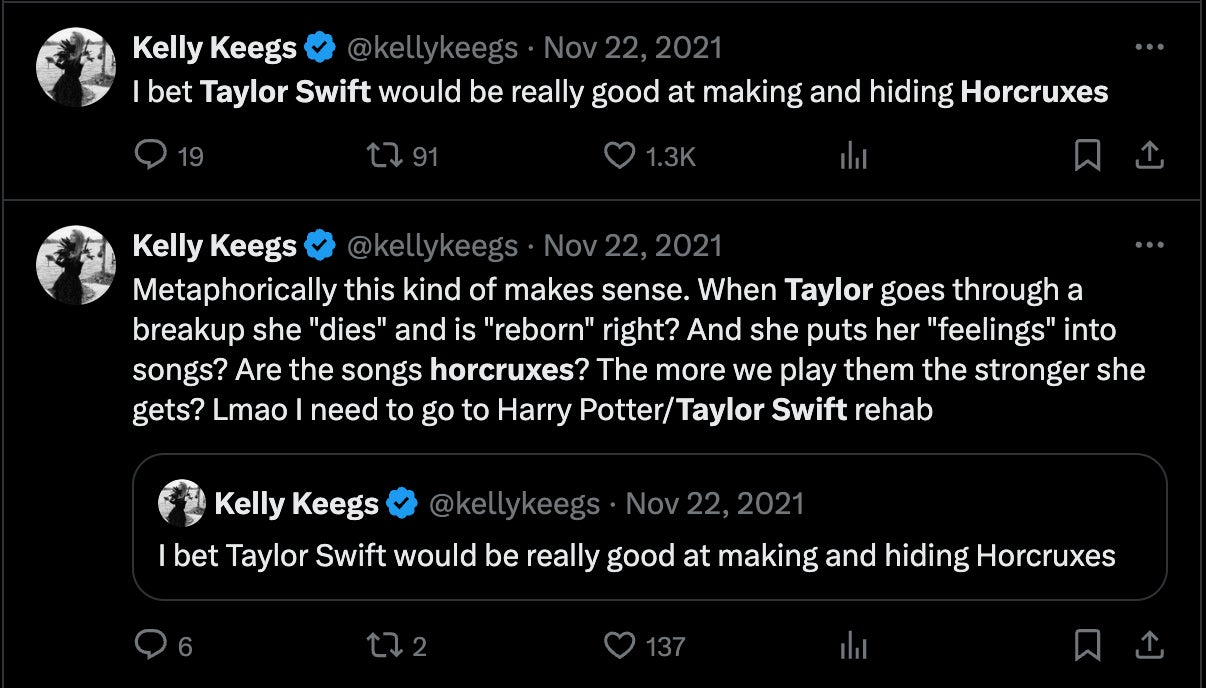The width and height of the screenshot is (1206, 688).
Task: Open Kelly Keegs avatar on second tweet
Action: pyautogui.click(x=77, y=264)
